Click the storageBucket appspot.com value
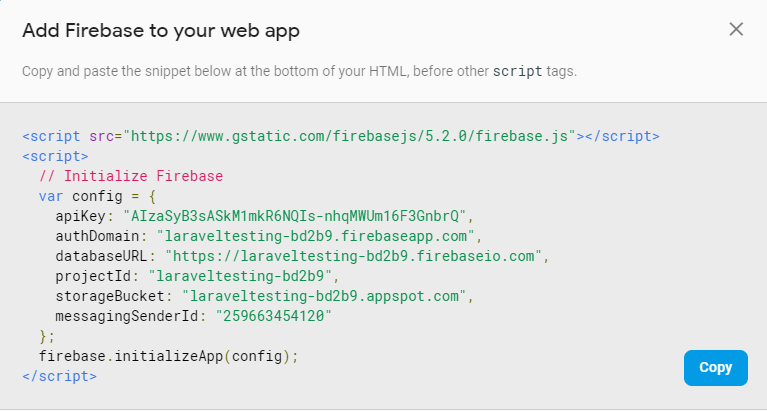The width and height of the screenshot is (767, 411). [324, 296]
